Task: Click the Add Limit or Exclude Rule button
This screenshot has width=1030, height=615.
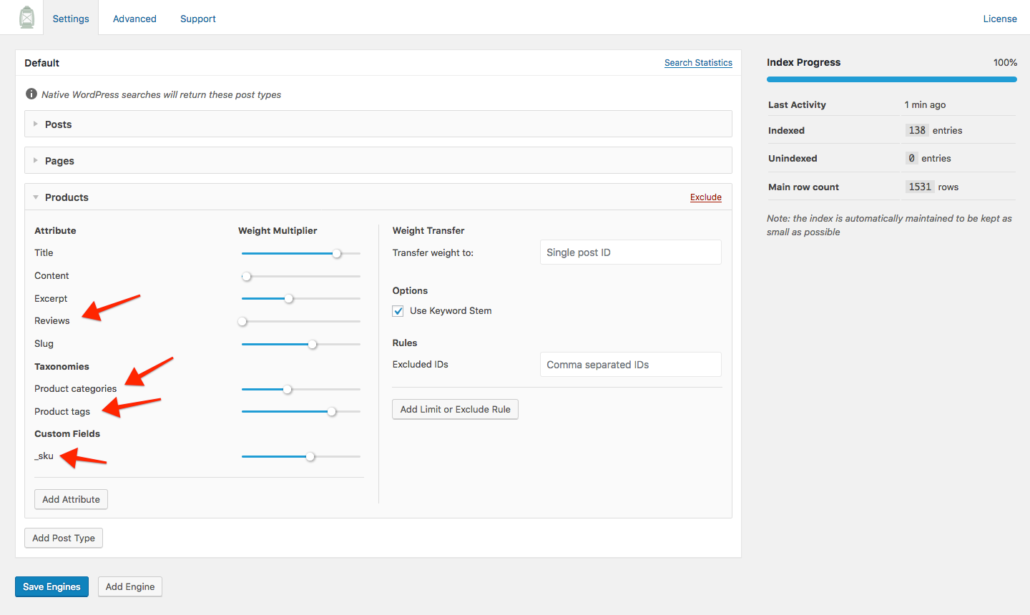Action: 455,409
